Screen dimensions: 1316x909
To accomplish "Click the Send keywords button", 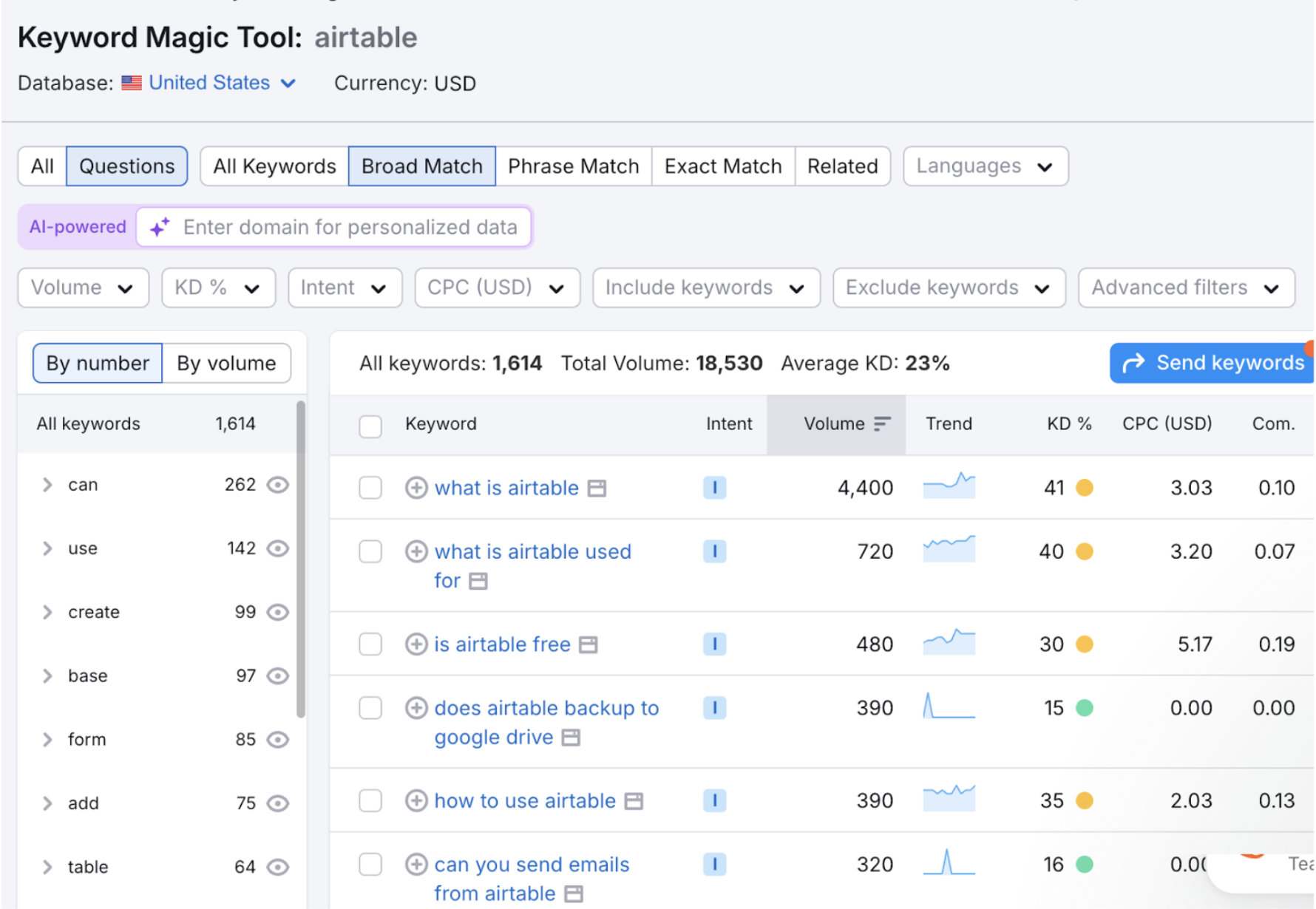I will click(1212, 363).
